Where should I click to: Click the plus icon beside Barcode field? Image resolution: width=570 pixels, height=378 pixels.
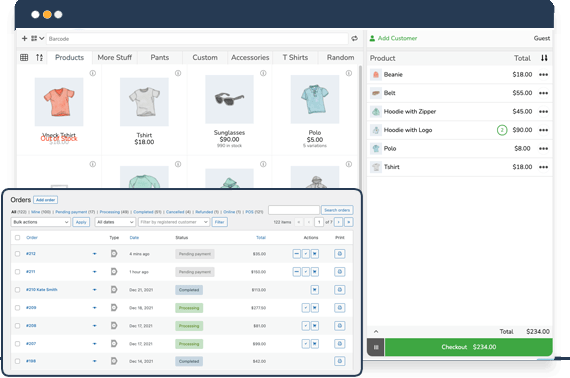[x=24, y=39]
